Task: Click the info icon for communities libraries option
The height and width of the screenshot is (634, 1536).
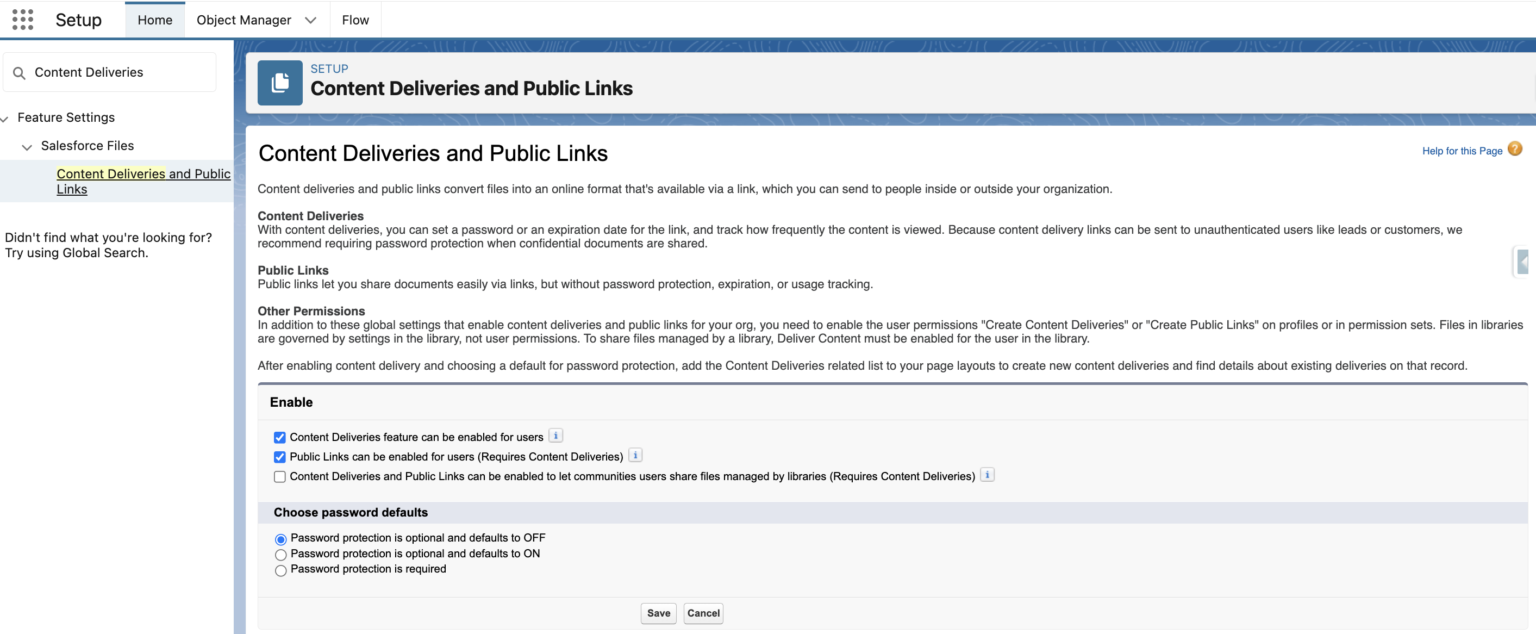Action: click(x=987, y=475)
